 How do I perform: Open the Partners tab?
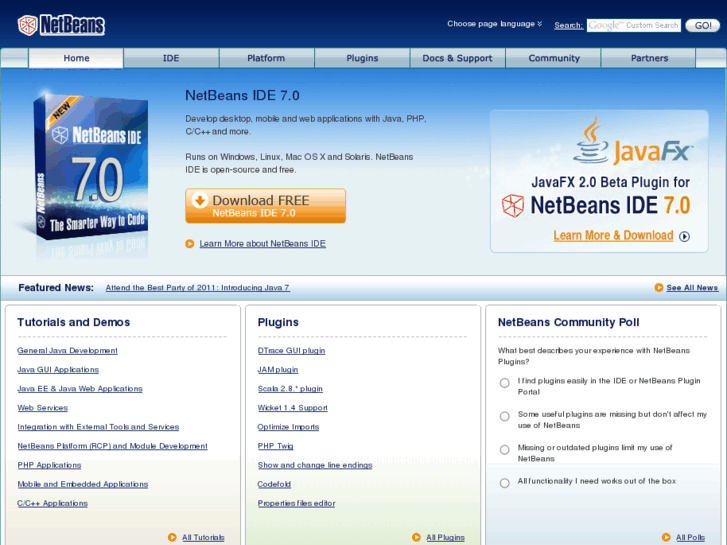[649, 58]
